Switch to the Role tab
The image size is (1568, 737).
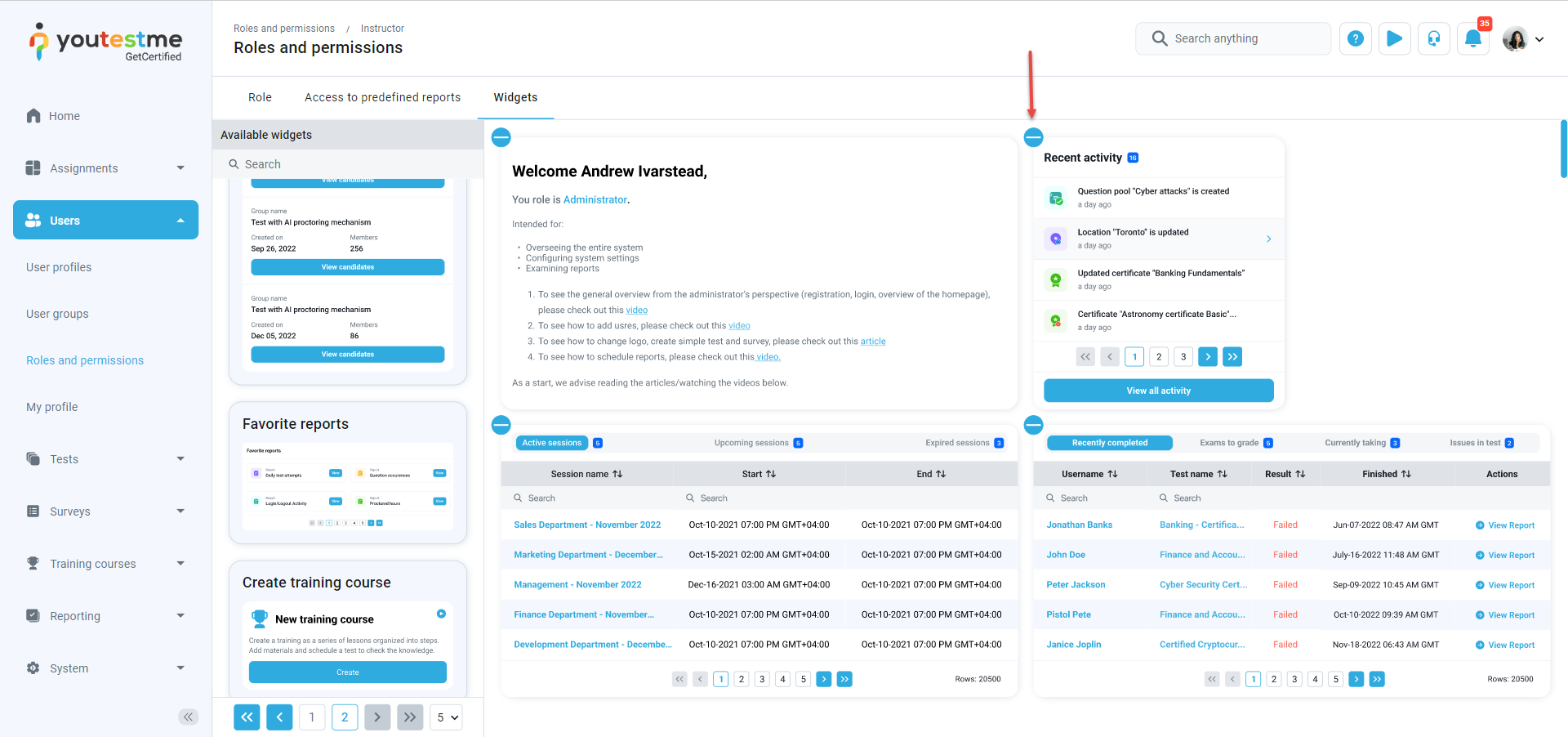pyautogui.click(x=260, y=97)
